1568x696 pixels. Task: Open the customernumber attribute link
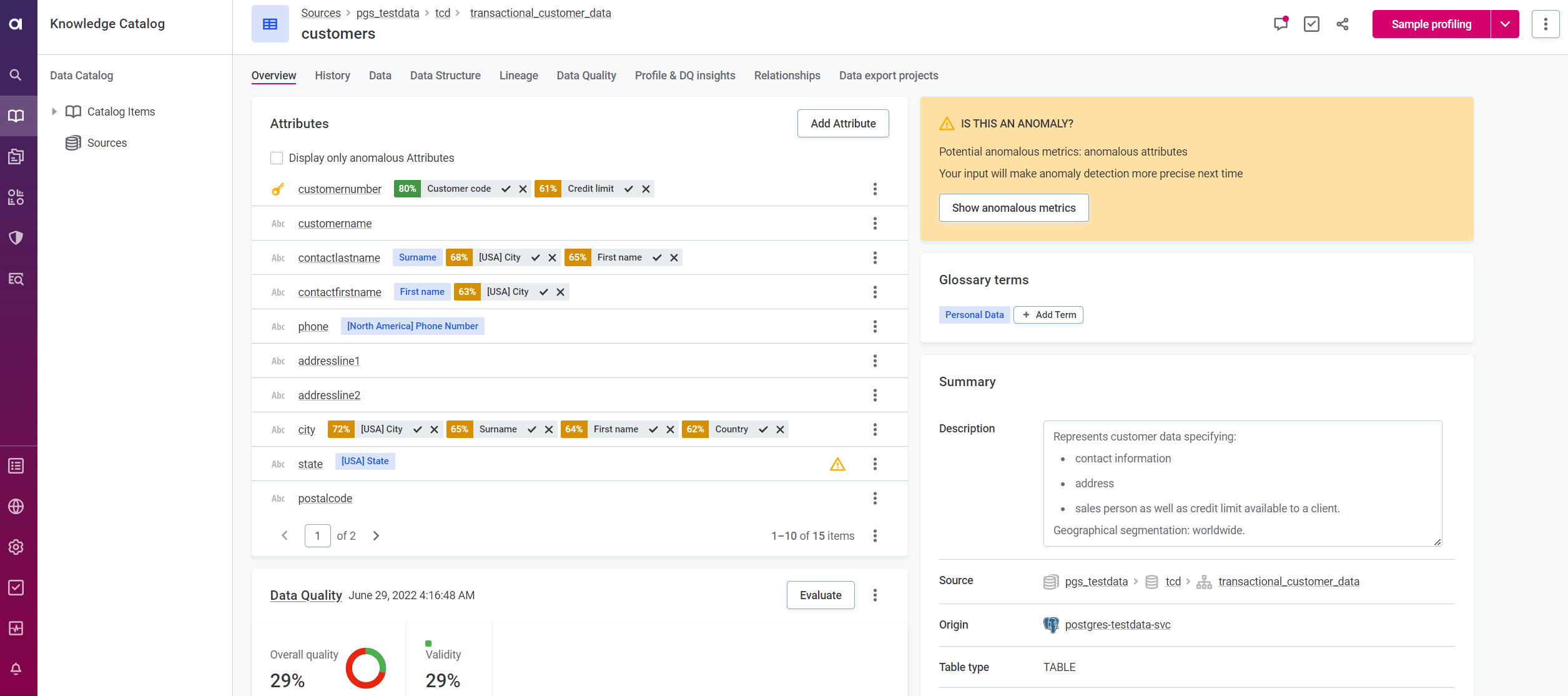339,189
